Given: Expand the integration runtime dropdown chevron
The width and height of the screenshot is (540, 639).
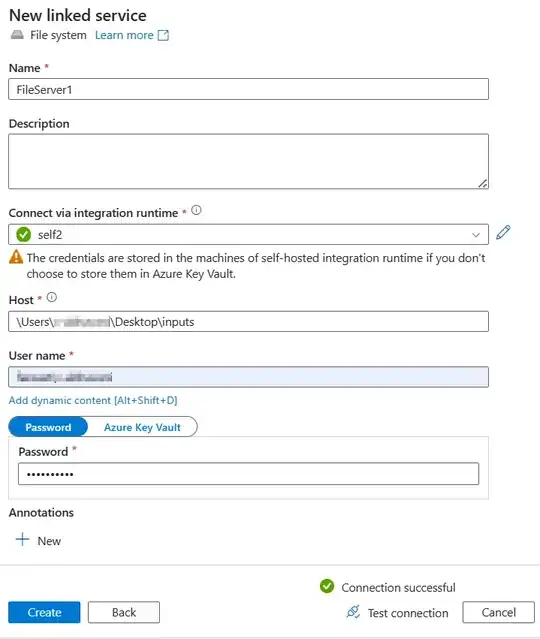Looking at the screenshot, I should 476,235.
